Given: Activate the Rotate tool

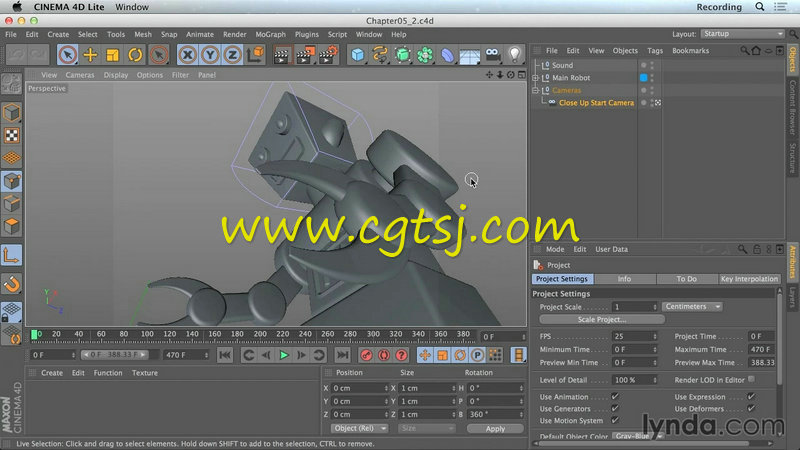Looking at the screenshot, I should tap(135, 55).
